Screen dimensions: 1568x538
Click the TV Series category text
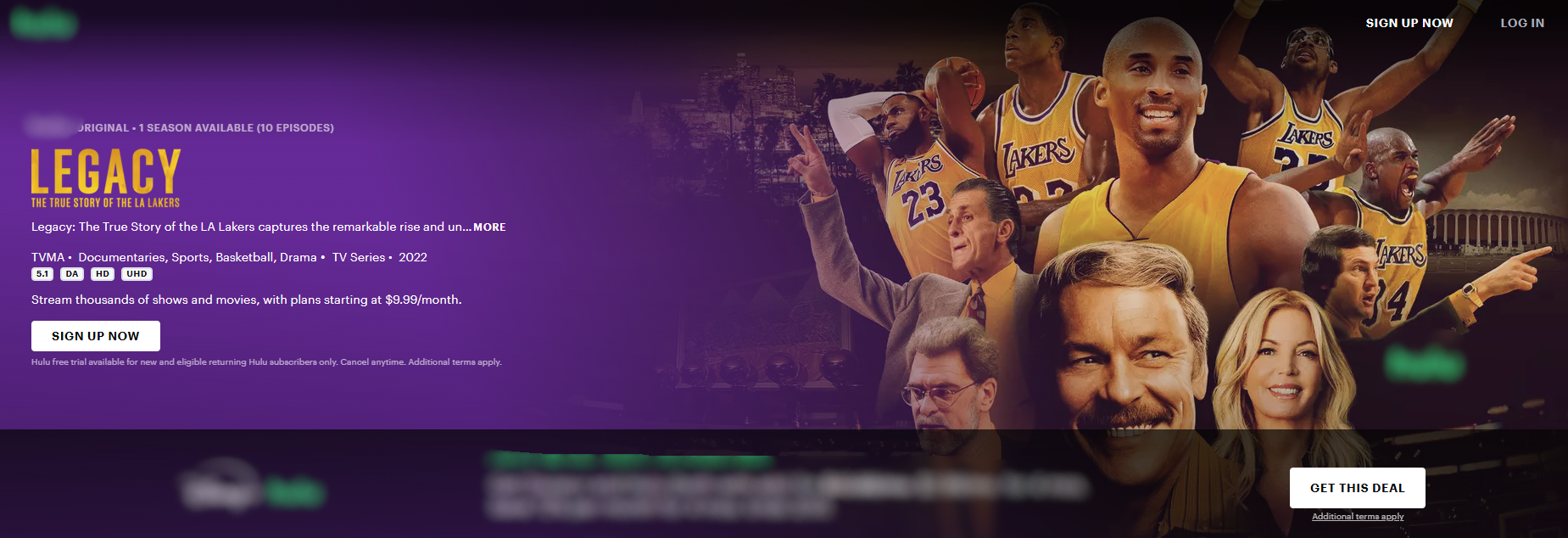pyautogui.click(x=359, y=257)
